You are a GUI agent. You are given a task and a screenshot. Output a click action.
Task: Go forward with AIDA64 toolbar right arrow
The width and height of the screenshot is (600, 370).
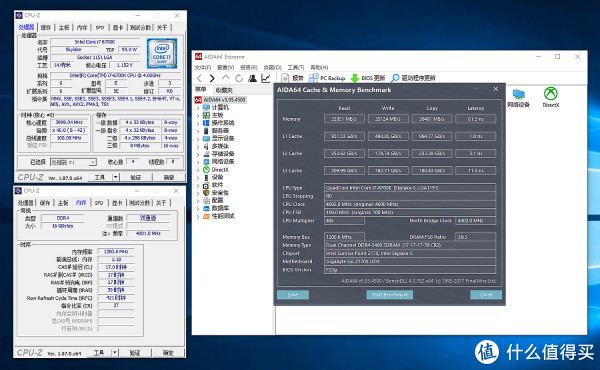(212, 78)
